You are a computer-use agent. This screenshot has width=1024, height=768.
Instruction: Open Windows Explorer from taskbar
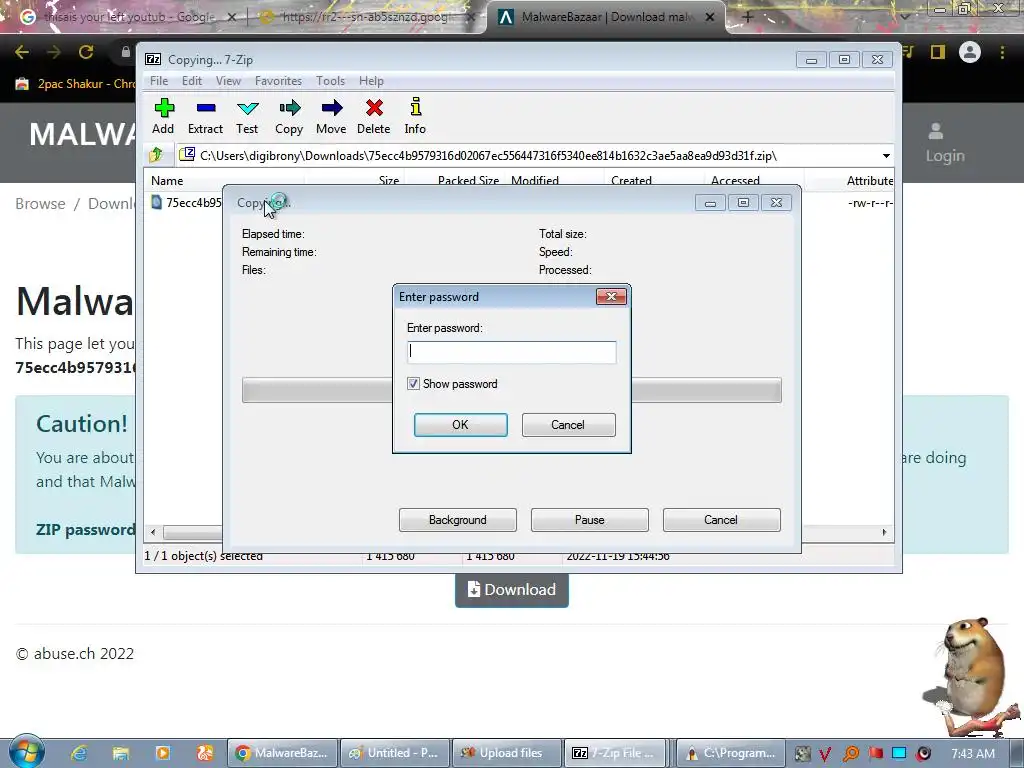pos(121,753)
